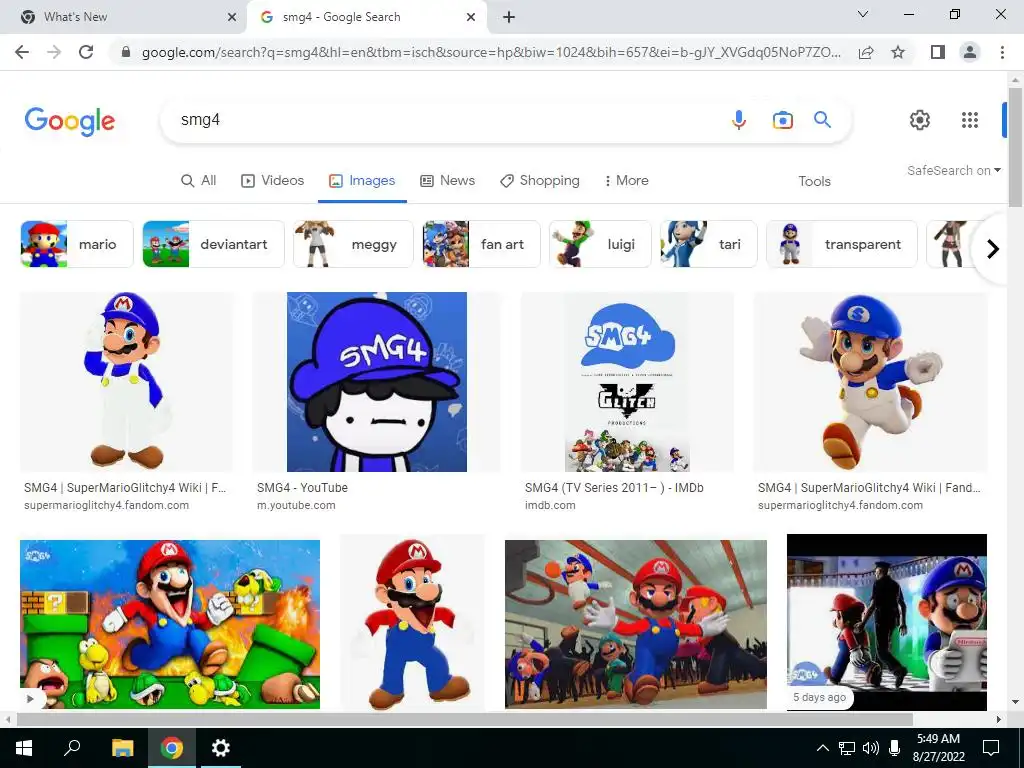Go back to the previous page
The image size is (1024, 768).
22,52
